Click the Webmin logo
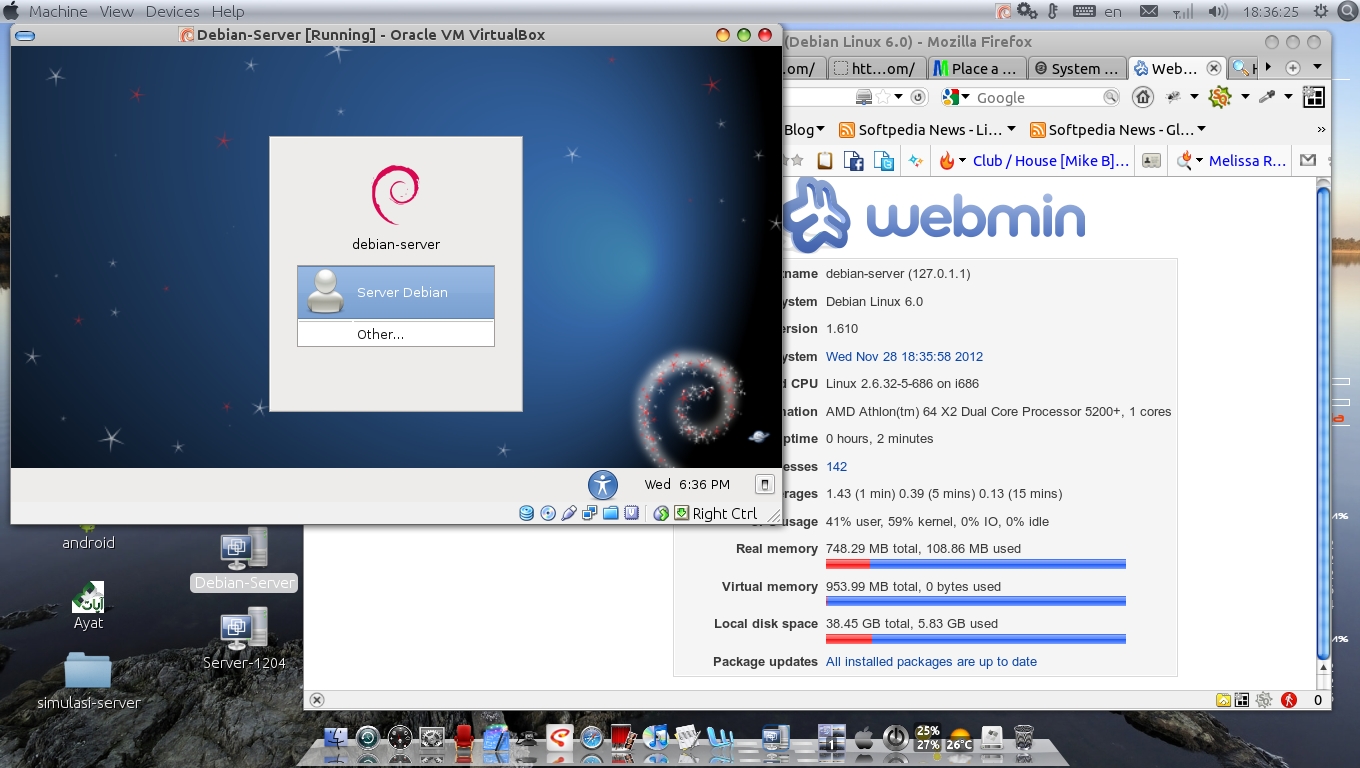The height and width of the screenshot is (768, 1360). [932, 214]
